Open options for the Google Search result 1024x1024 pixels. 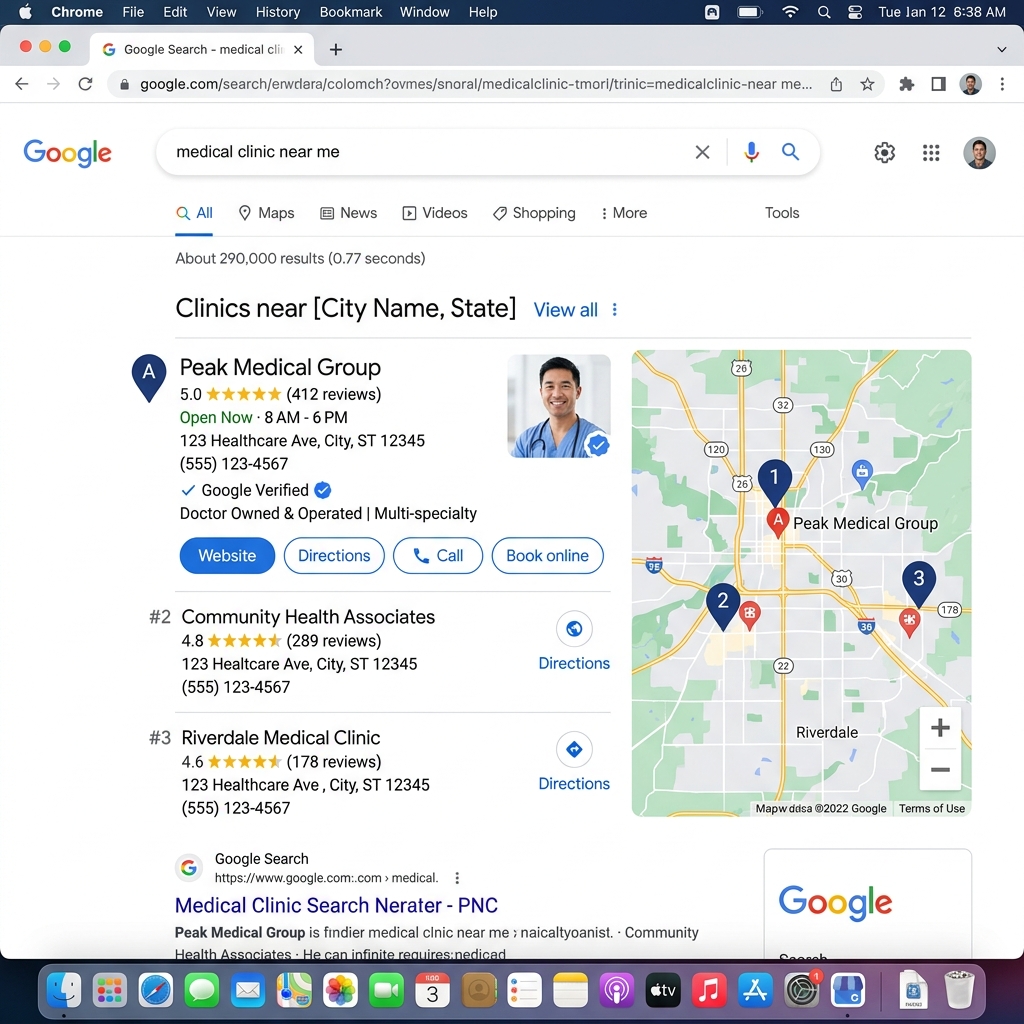click(x=457, y=878)
